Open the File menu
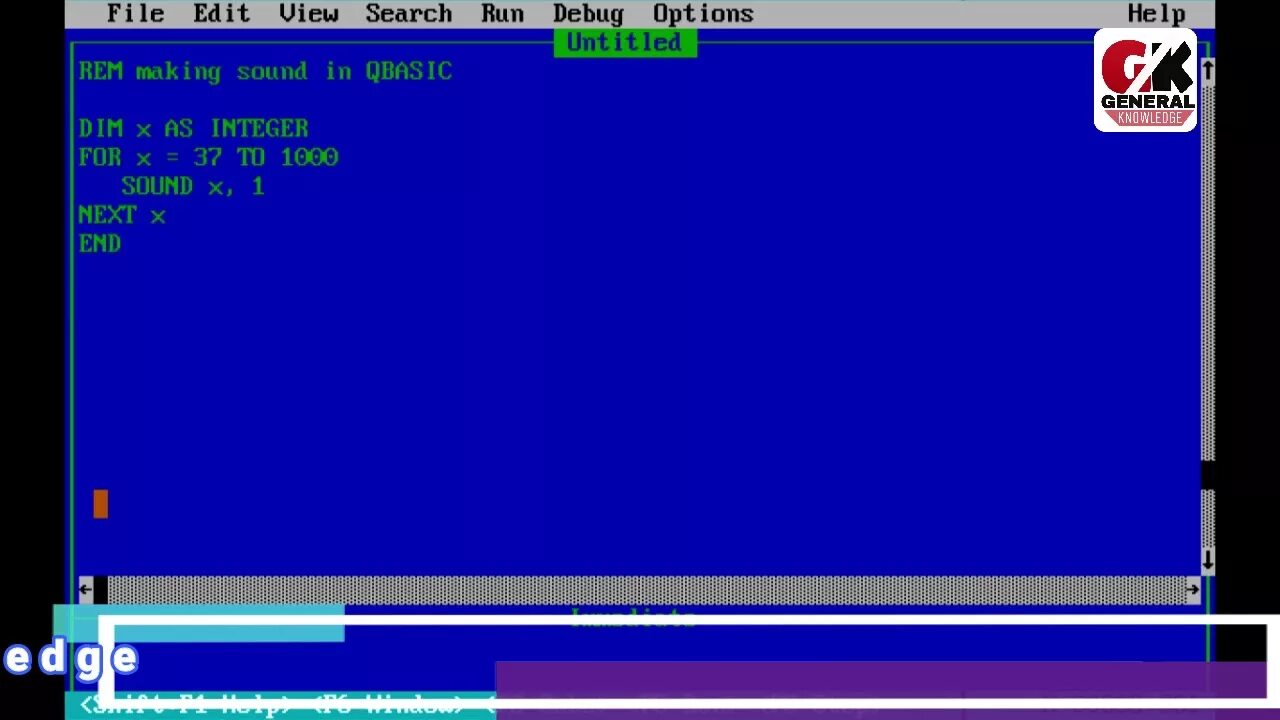The image size is (1280, 720). pos(135,14)
